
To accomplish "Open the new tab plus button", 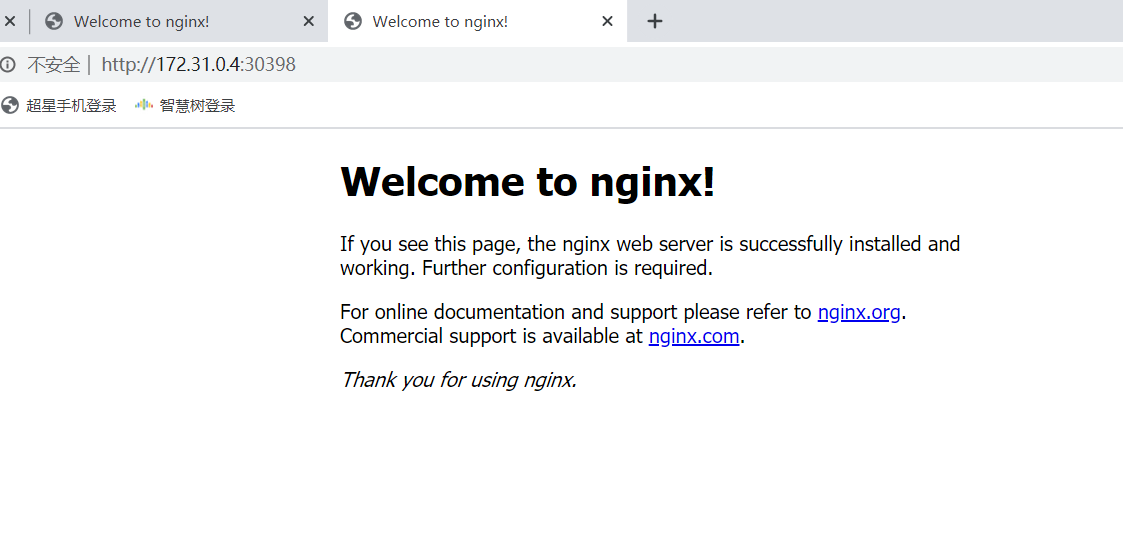I will pyautogui.click(x=655, y=21).
